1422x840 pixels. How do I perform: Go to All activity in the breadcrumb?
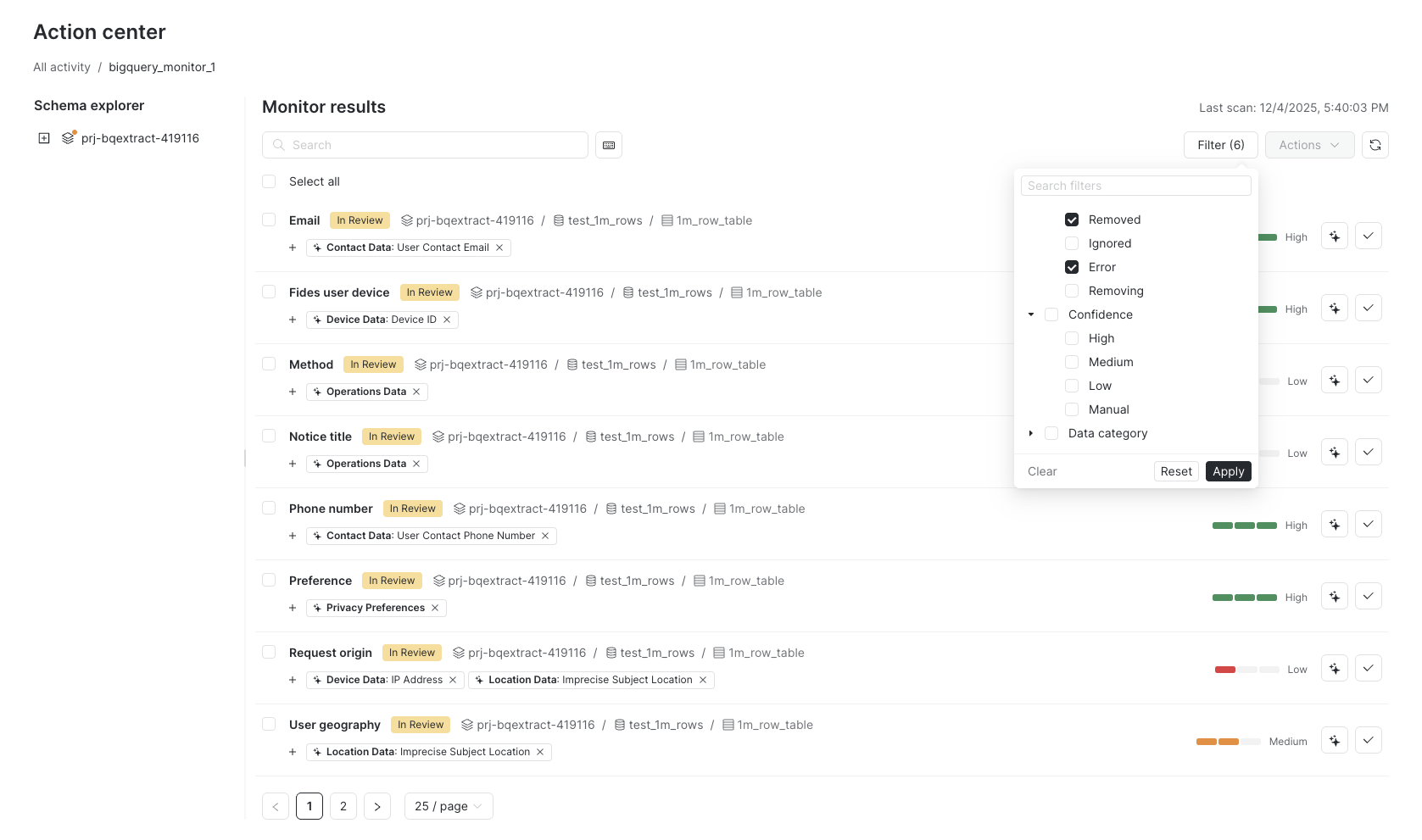[61, 67]
